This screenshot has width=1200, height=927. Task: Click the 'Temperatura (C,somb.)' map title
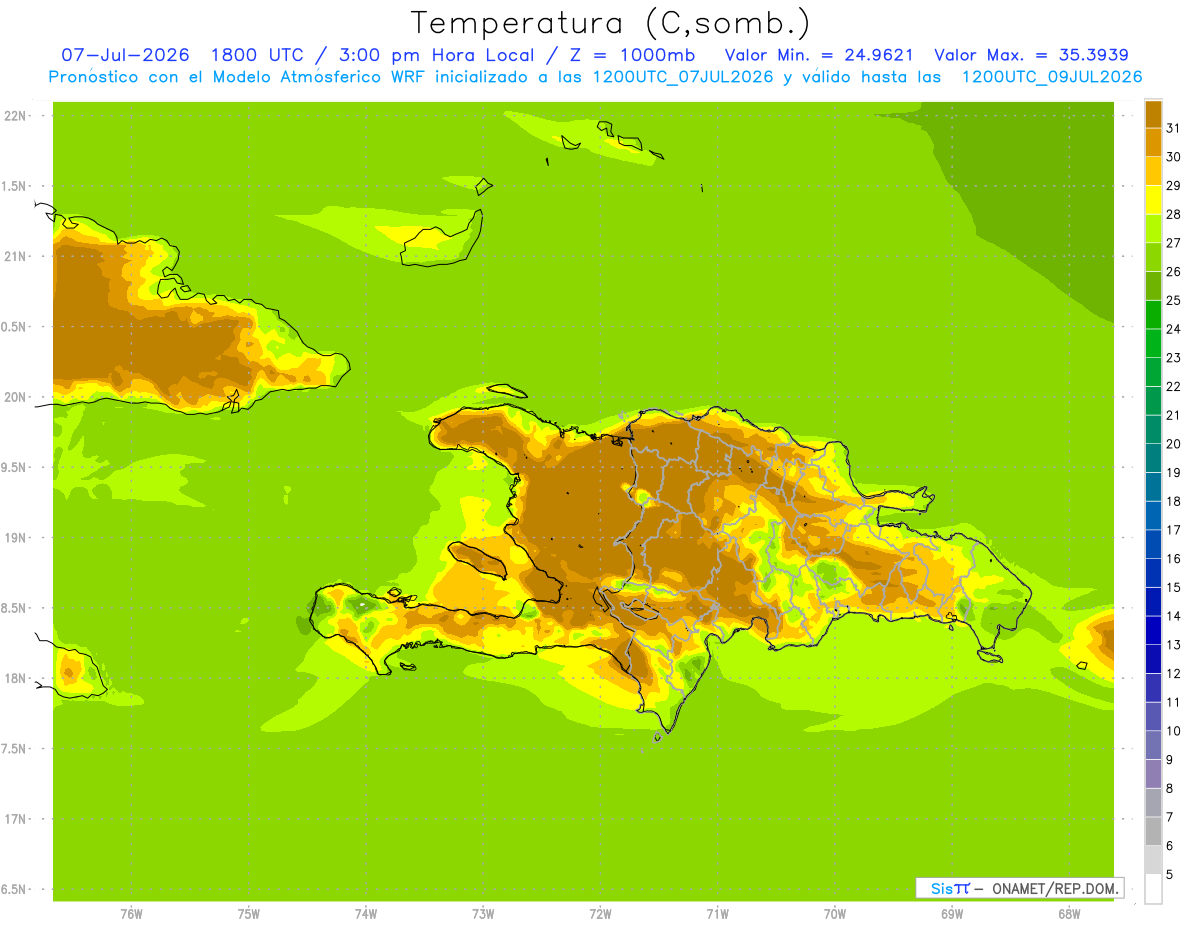click(610, 23)
